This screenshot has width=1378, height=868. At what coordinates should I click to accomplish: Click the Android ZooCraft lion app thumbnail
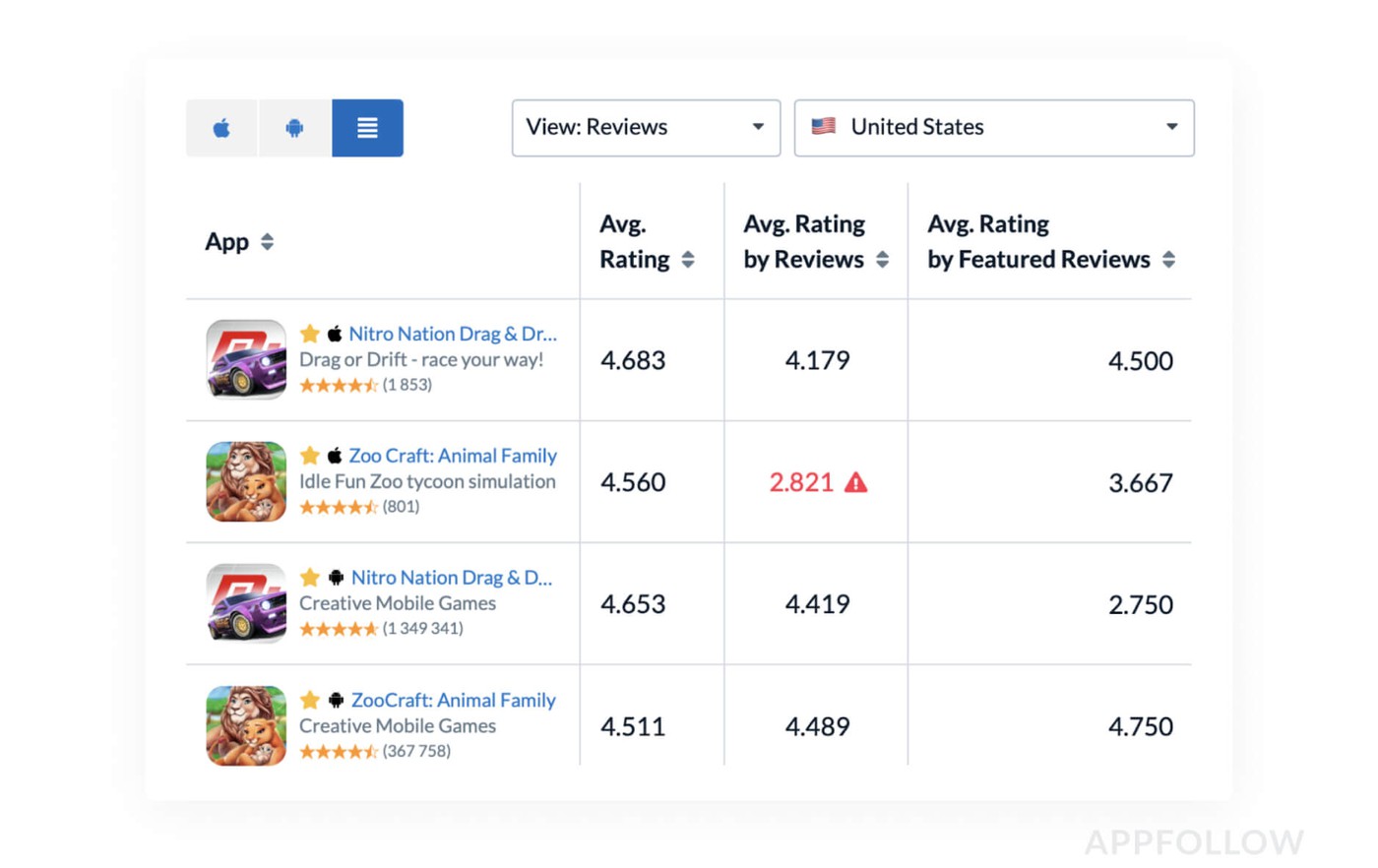[246, 725]
